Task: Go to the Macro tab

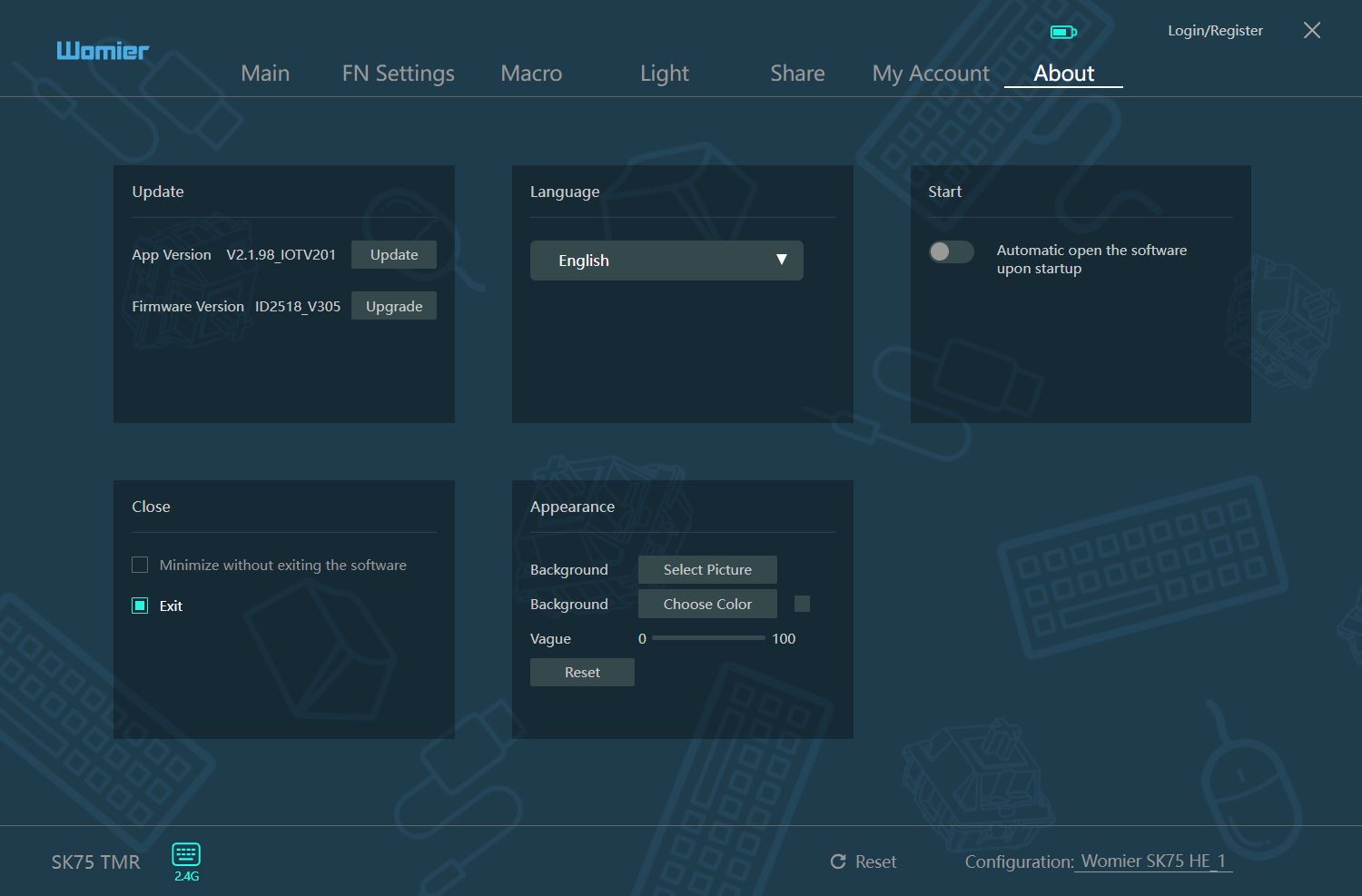Action: pyautogui.click(x=531, y=74)
